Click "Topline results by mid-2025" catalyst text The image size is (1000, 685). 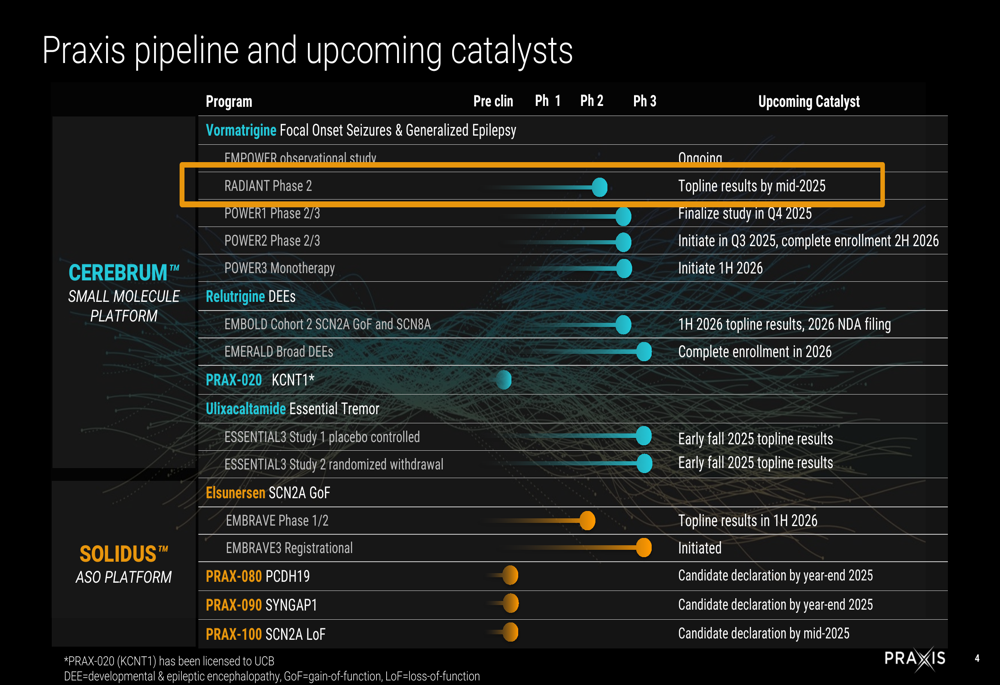[x=752, y=186]
